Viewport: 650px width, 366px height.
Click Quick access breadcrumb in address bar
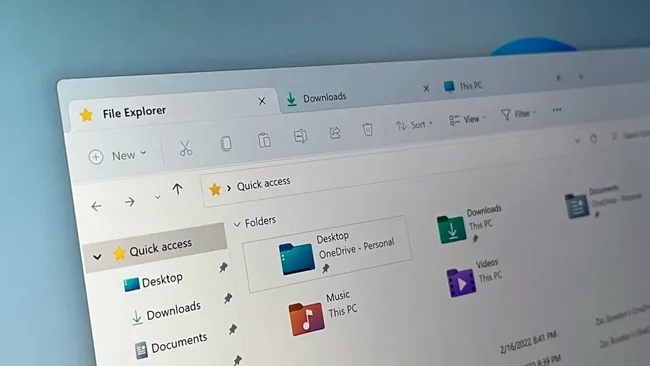click(263, 183)
